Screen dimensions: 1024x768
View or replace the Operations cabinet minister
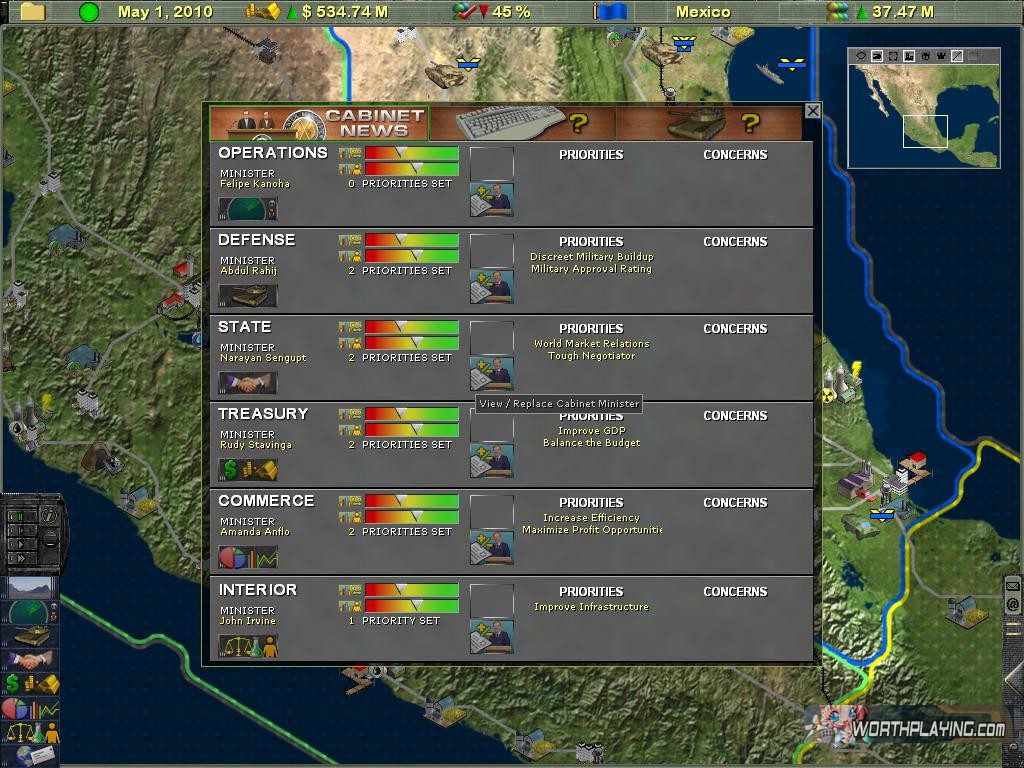click(491, 200)
